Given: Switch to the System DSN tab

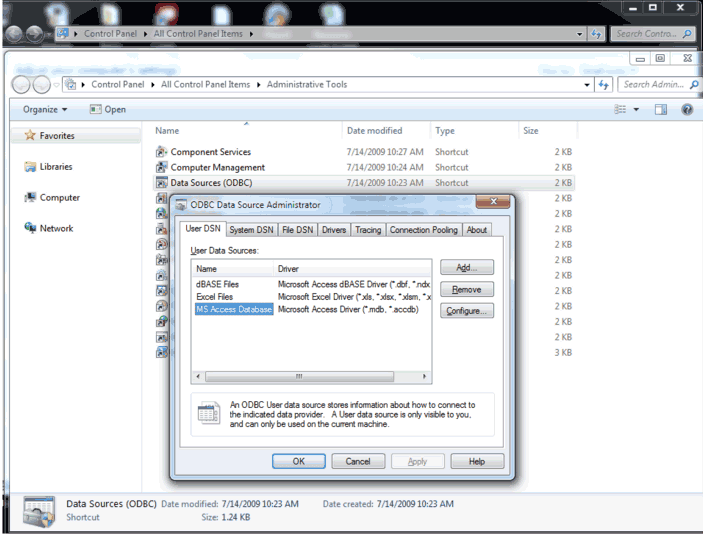Looking at the screenshot, I should point(252,229).
